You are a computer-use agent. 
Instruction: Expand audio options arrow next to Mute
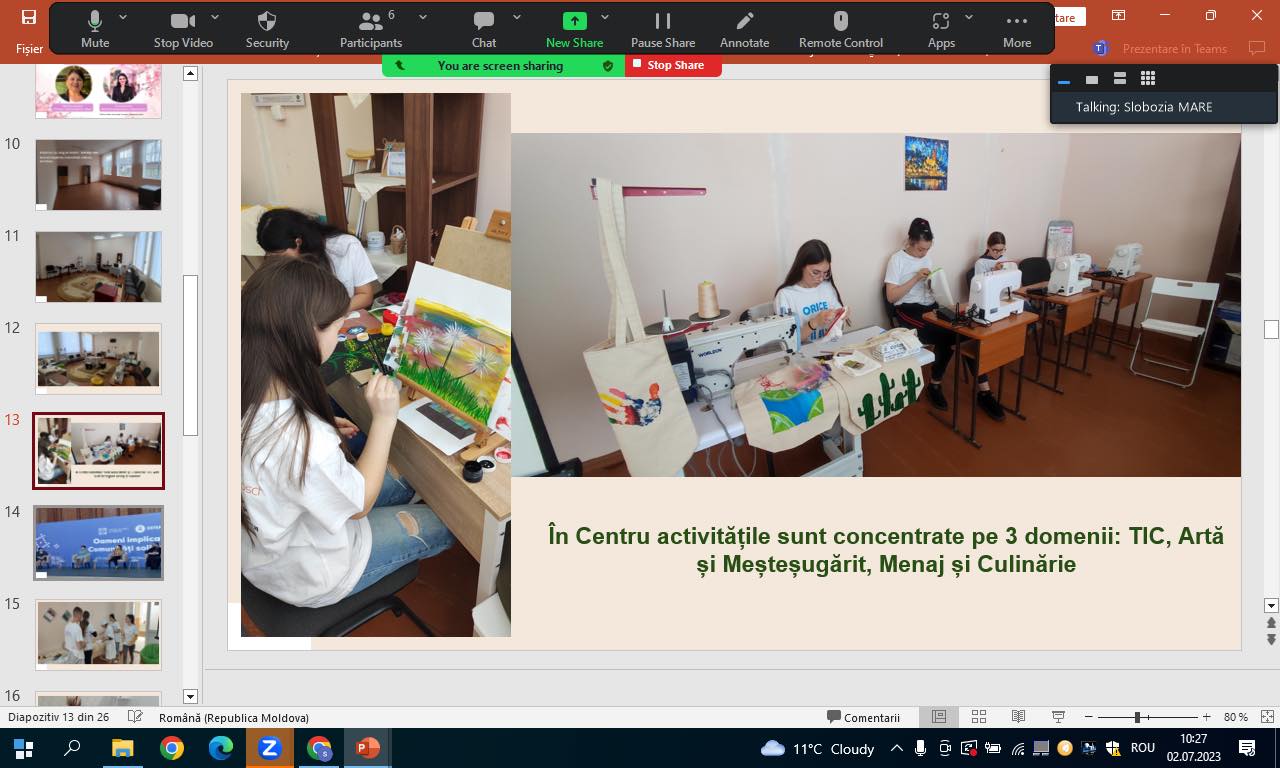pos(123,17)
